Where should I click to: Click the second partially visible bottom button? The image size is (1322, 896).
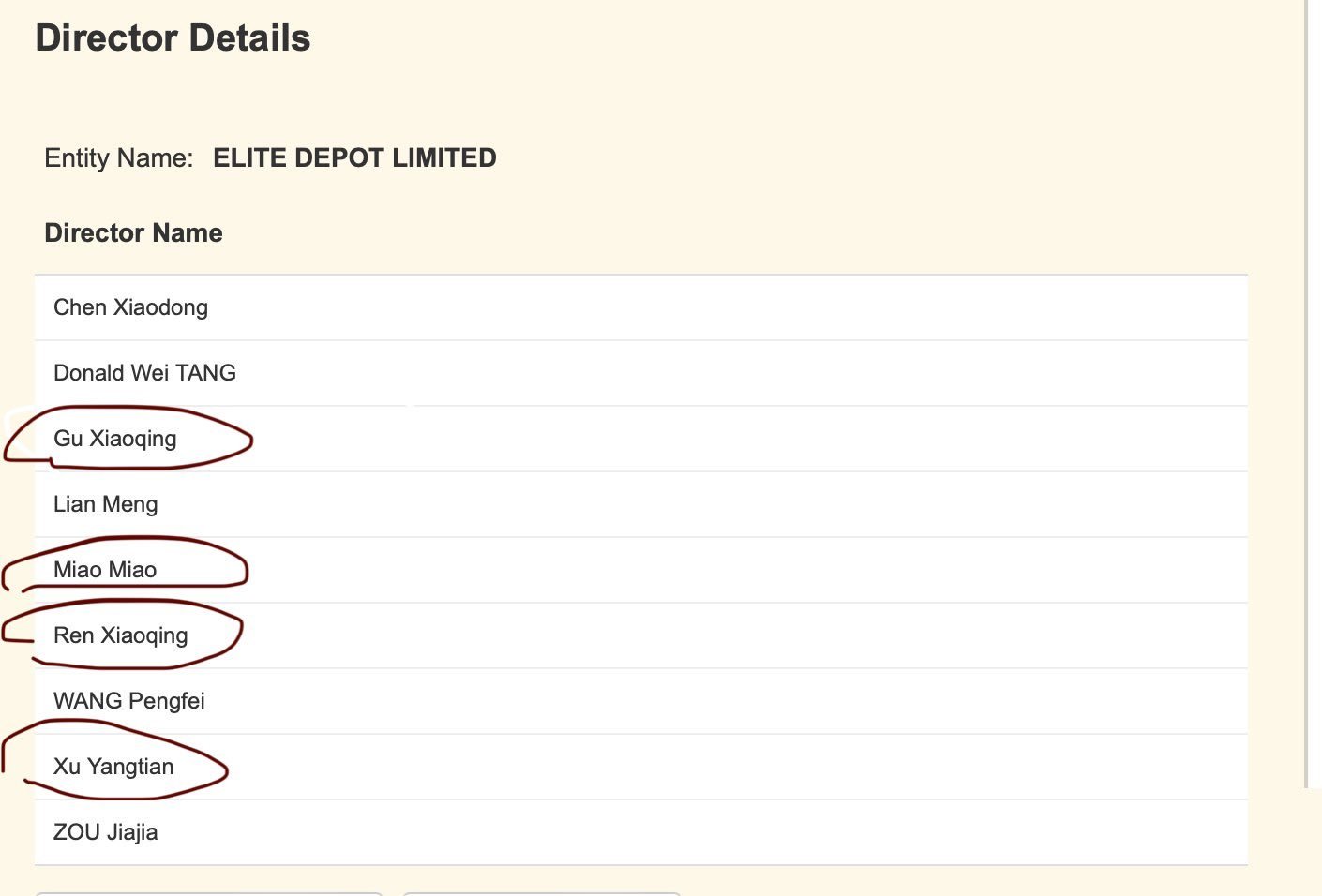541,894
